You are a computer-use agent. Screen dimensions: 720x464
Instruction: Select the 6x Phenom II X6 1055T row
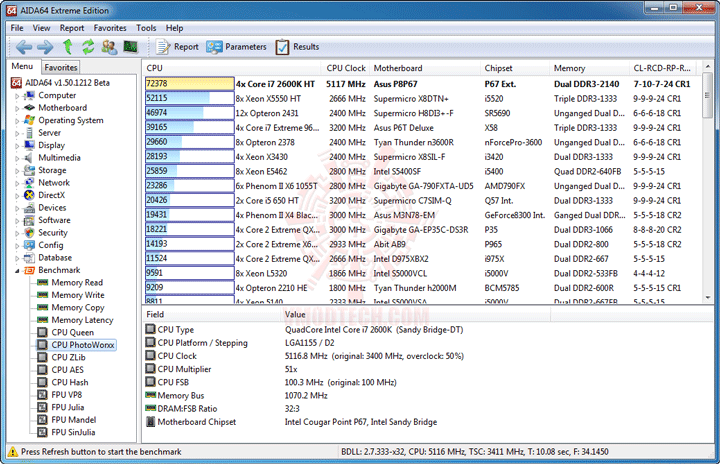point(423,186)
